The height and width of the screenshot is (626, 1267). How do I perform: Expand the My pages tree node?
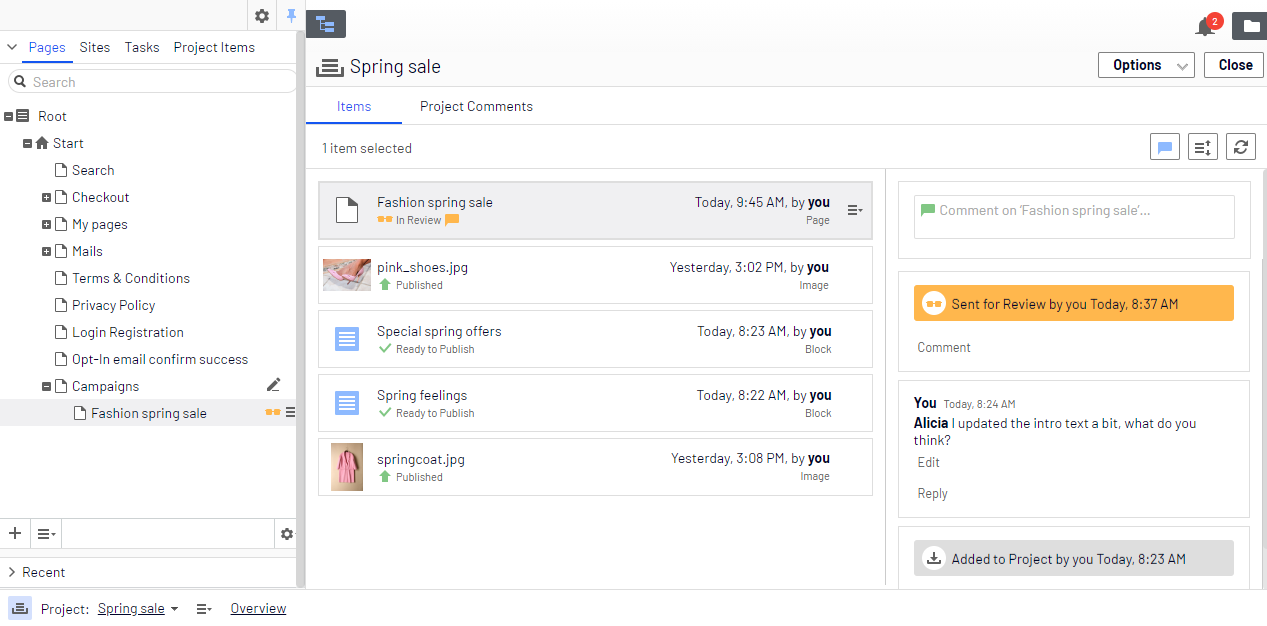pos(46,224)
